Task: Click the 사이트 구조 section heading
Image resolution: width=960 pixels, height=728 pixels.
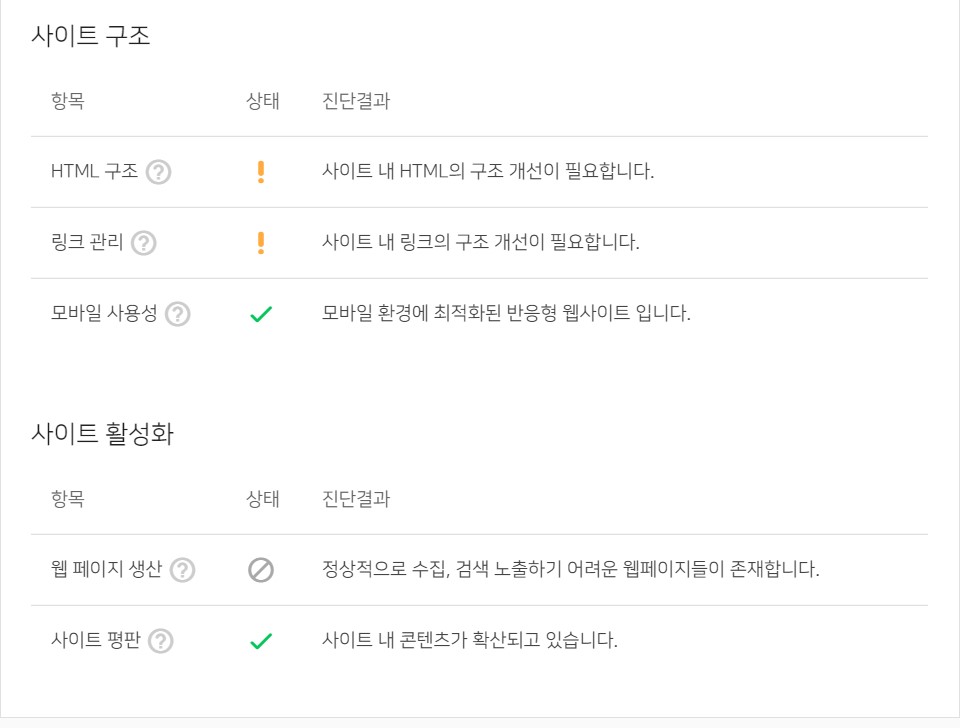Action: [91, 37]
